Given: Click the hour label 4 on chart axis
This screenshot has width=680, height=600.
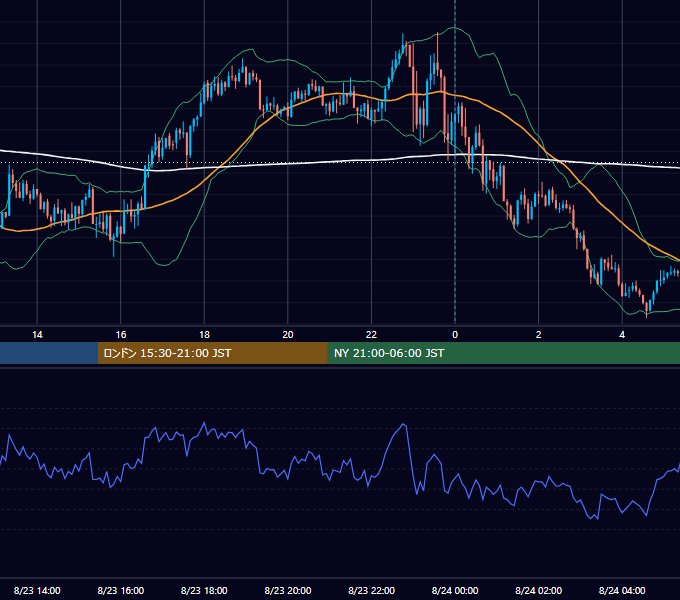Looking at the screenshot, I should click(622, 335).
